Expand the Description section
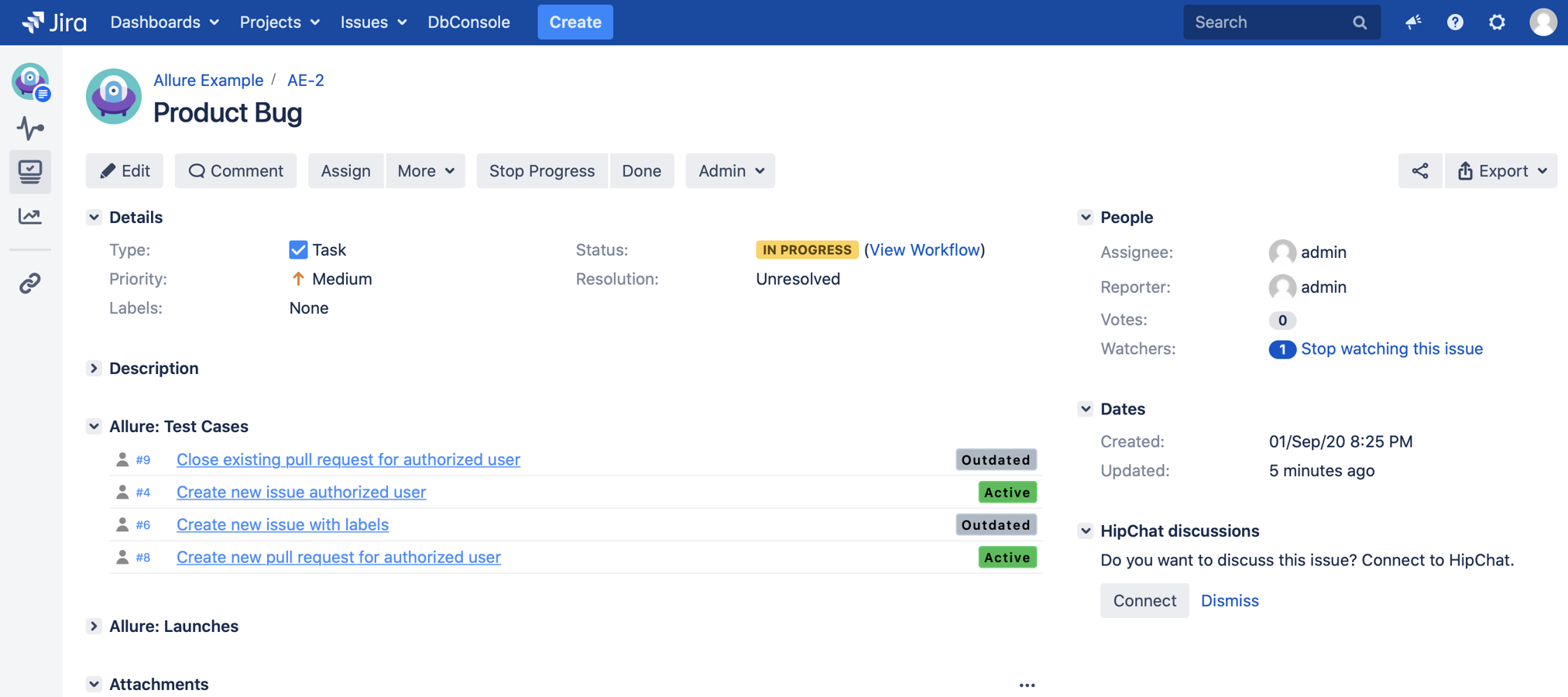Image resolution: width=1568 pixels, height=697 pixels. (94, 369)
